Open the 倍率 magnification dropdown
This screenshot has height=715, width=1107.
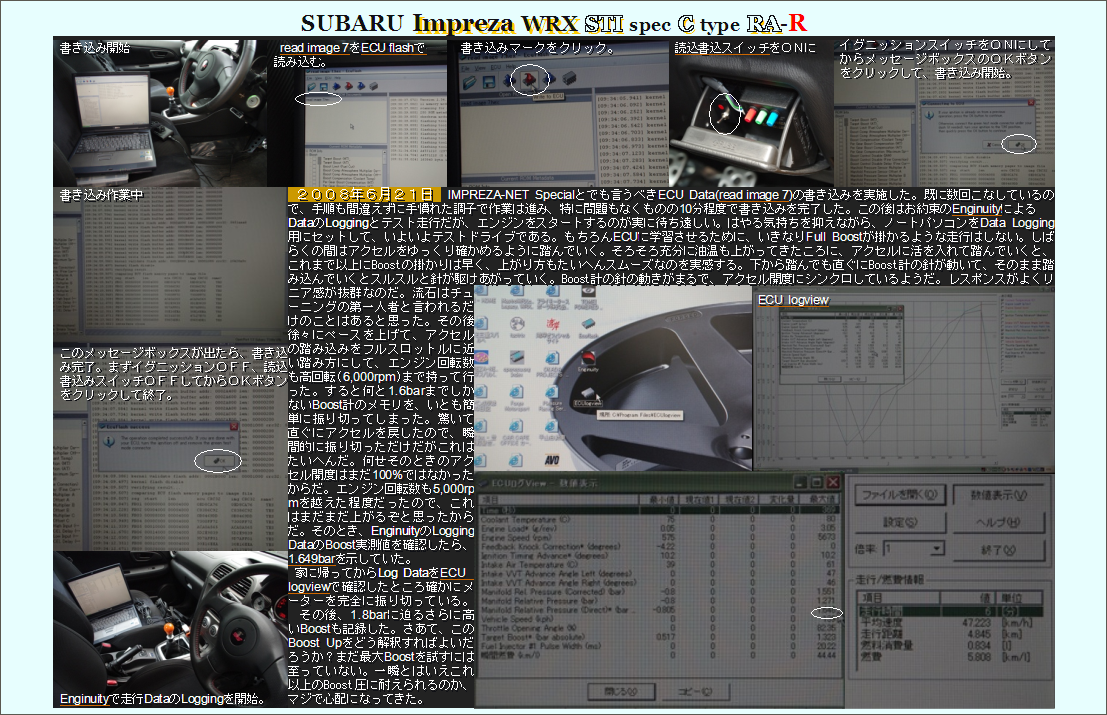pos(936,549)
